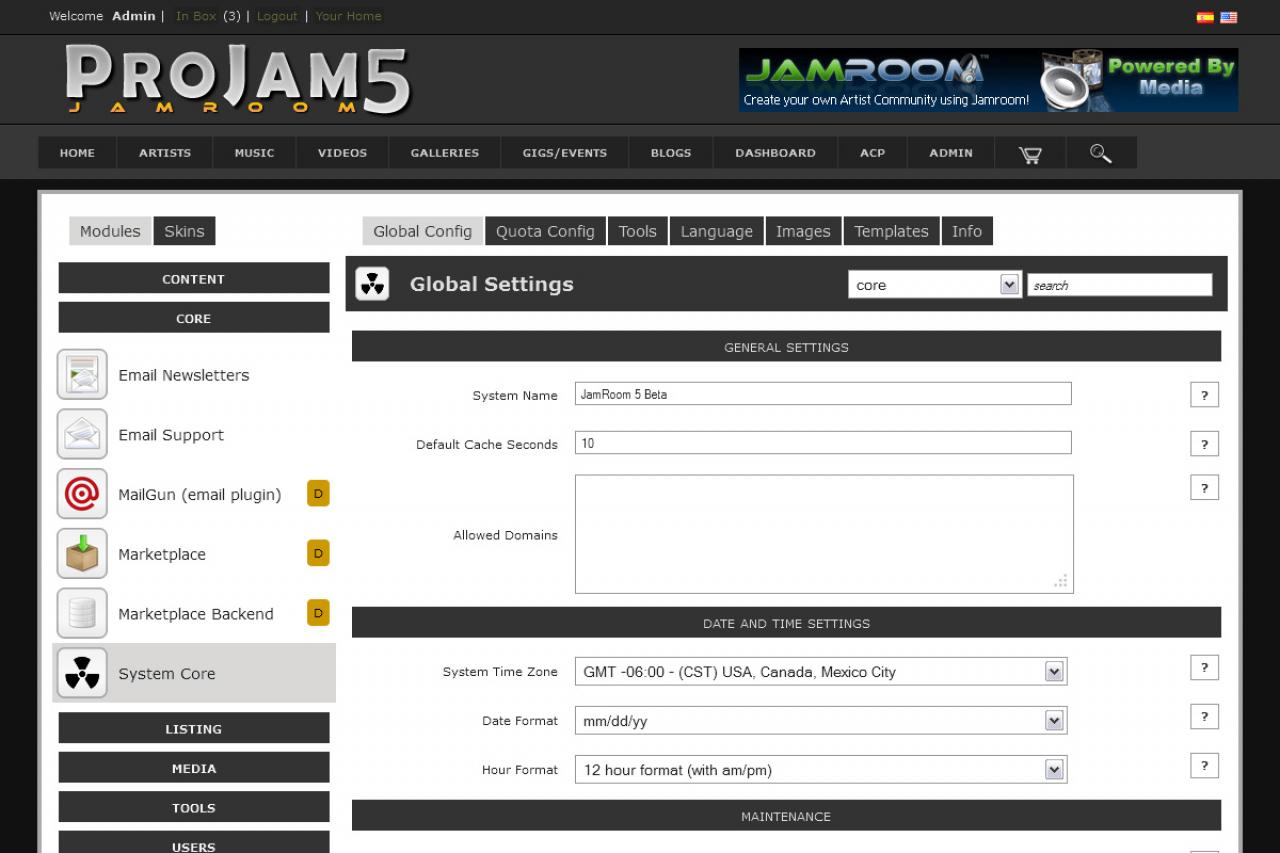Click the MailGun email plugin icon
The image size is (1280, 853).
pos(82,494)
